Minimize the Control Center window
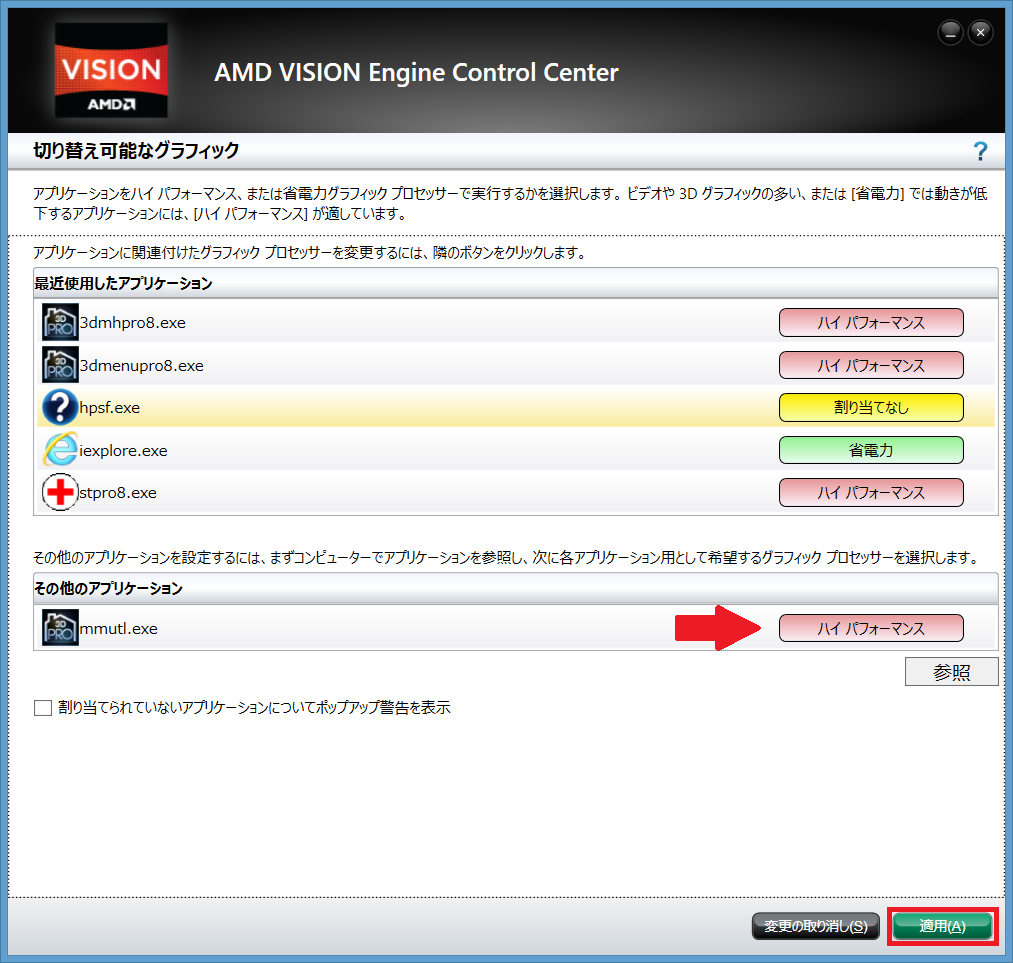Viewport: 1013px width, 963px height. [950, 33]
